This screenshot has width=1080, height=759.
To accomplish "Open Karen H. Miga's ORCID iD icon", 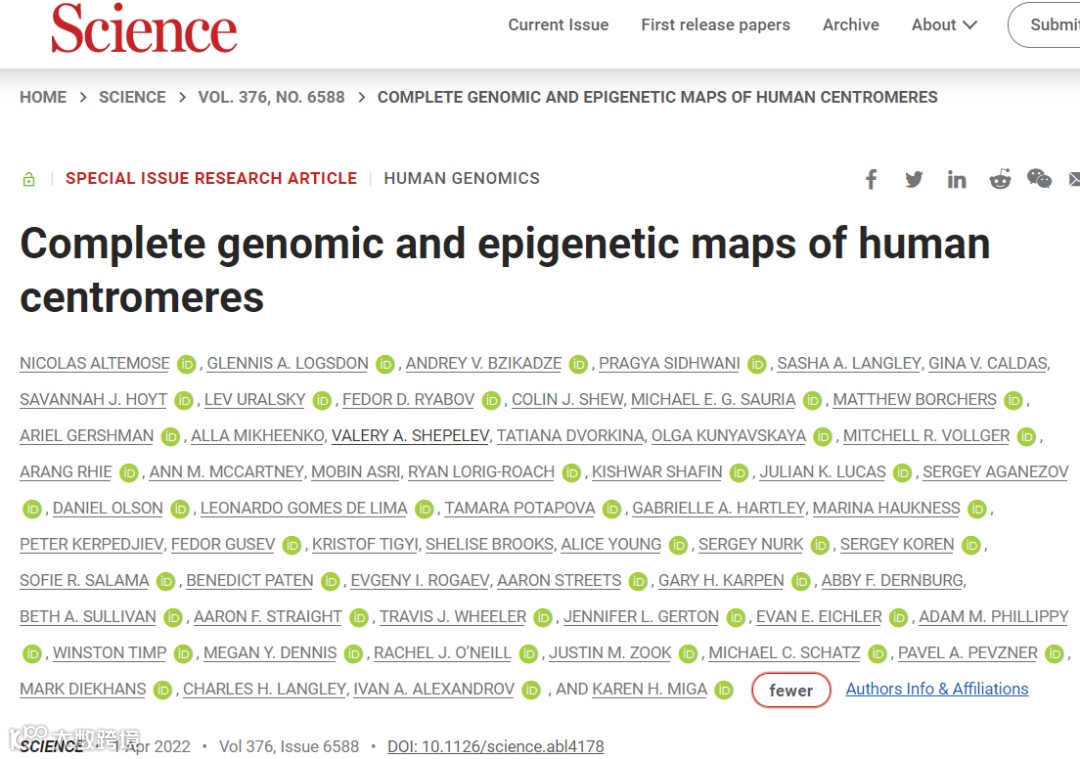I will pos(724,690).
